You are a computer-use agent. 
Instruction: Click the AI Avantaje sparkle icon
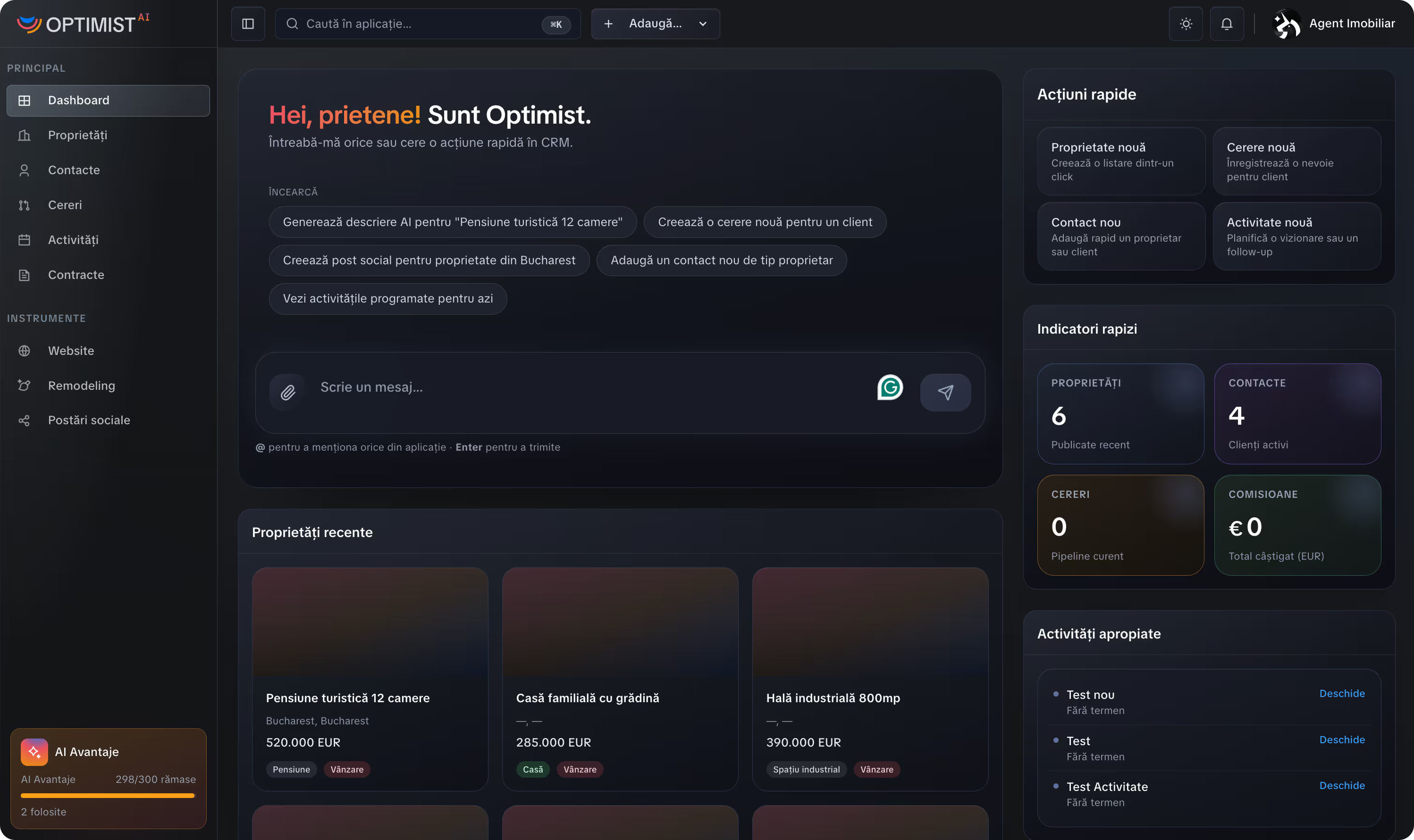click(x=34, y=752)
